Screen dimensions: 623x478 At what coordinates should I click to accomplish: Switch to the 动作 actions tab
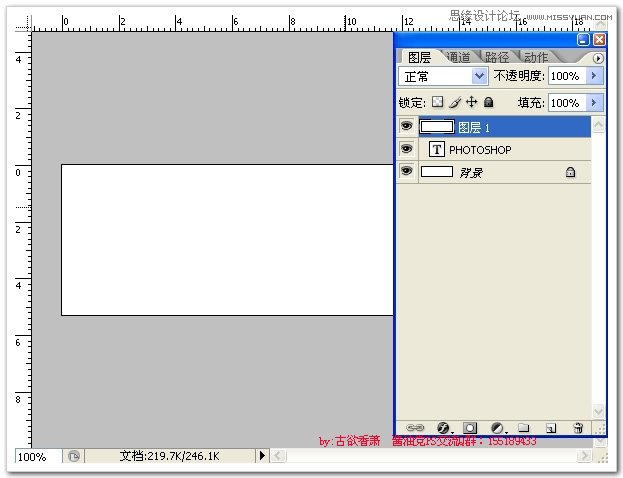point(536,58)
